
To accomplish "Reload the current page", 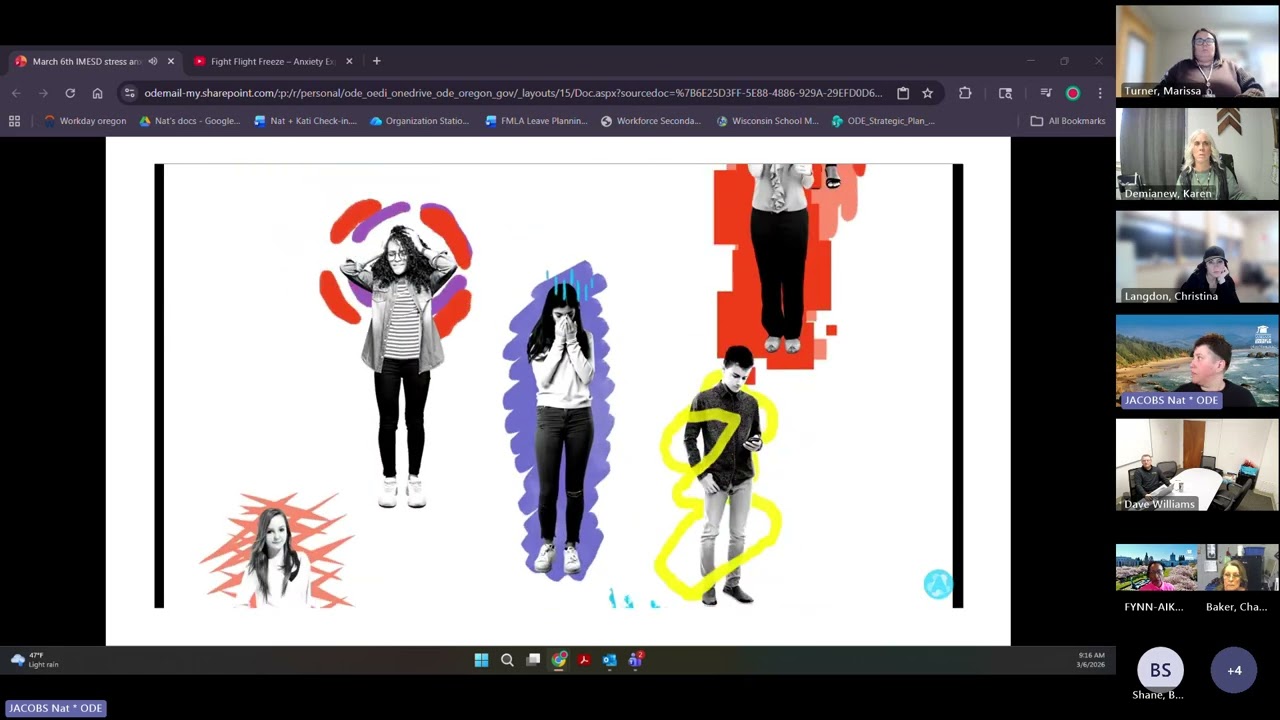I will 70,93.
